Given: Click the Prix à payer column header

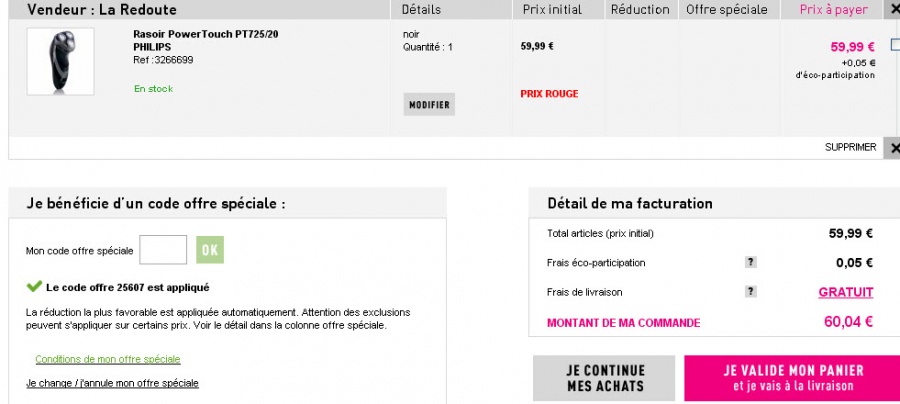Looking at the screenshot, I should [834, 9].
